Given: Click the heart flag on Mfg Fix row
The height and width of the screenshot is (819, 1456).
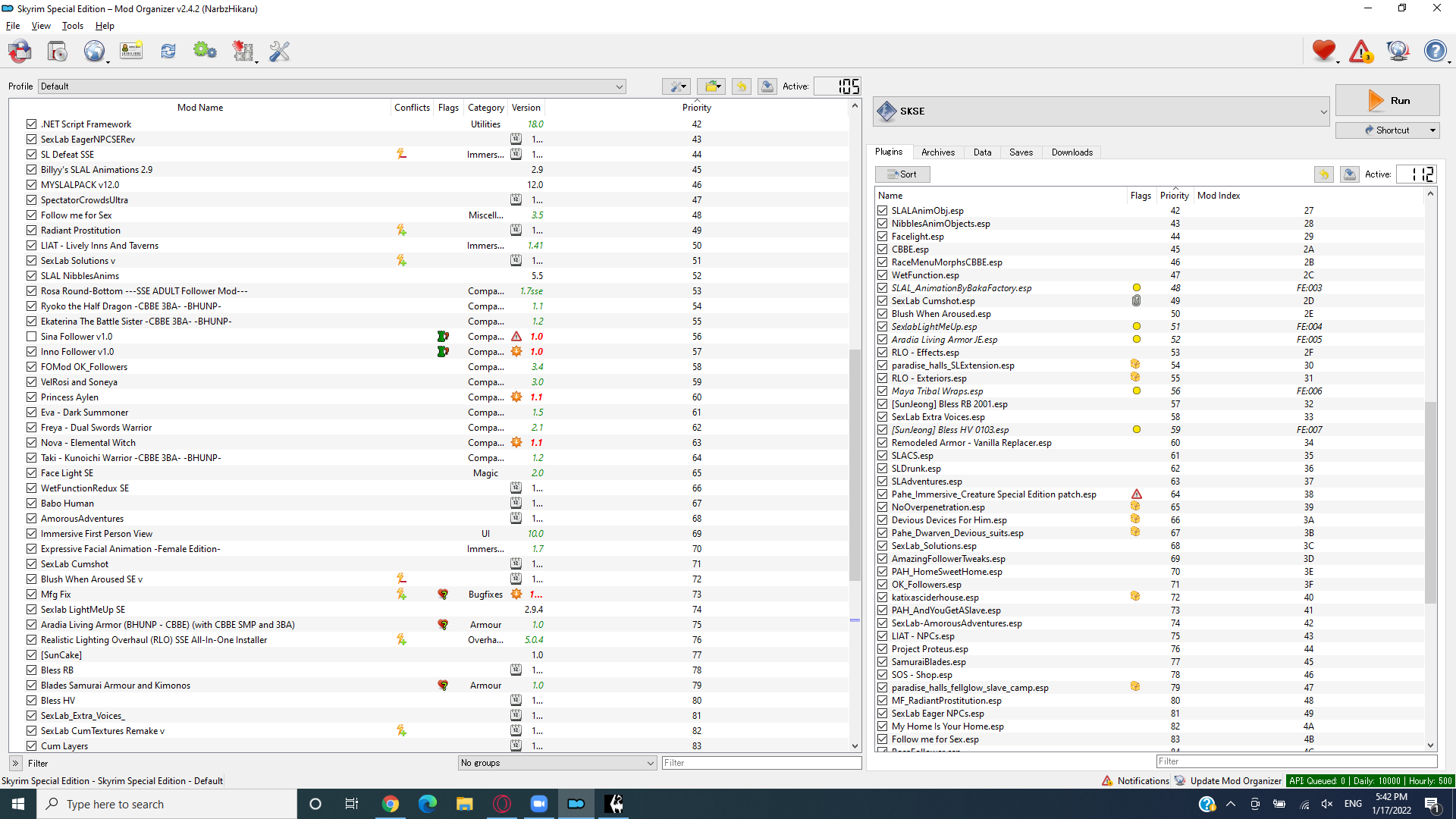Looking at the screenshot, I should (x=443, y=595).
